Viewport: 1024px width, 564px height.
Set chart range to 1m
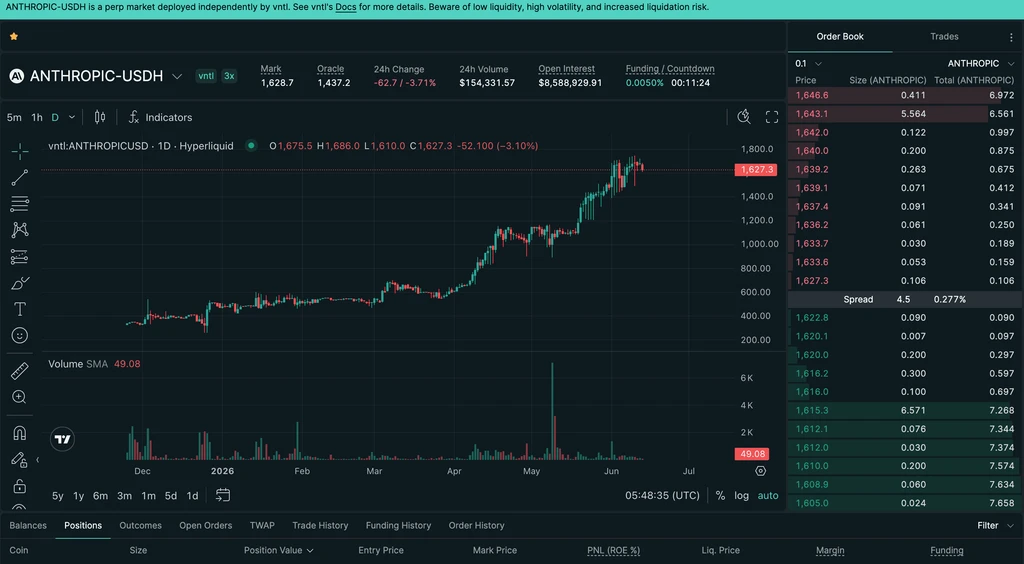148,496
